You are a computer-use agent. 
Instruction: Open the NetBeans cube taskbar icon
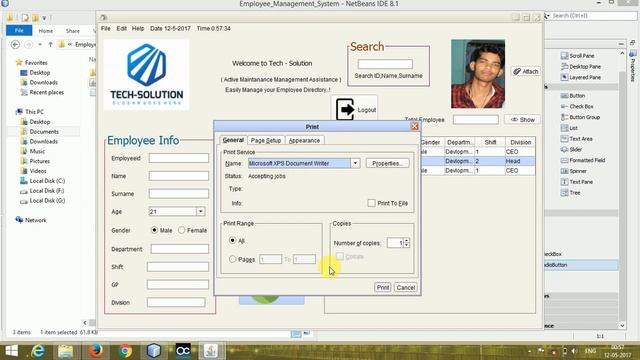coord(154,351)
